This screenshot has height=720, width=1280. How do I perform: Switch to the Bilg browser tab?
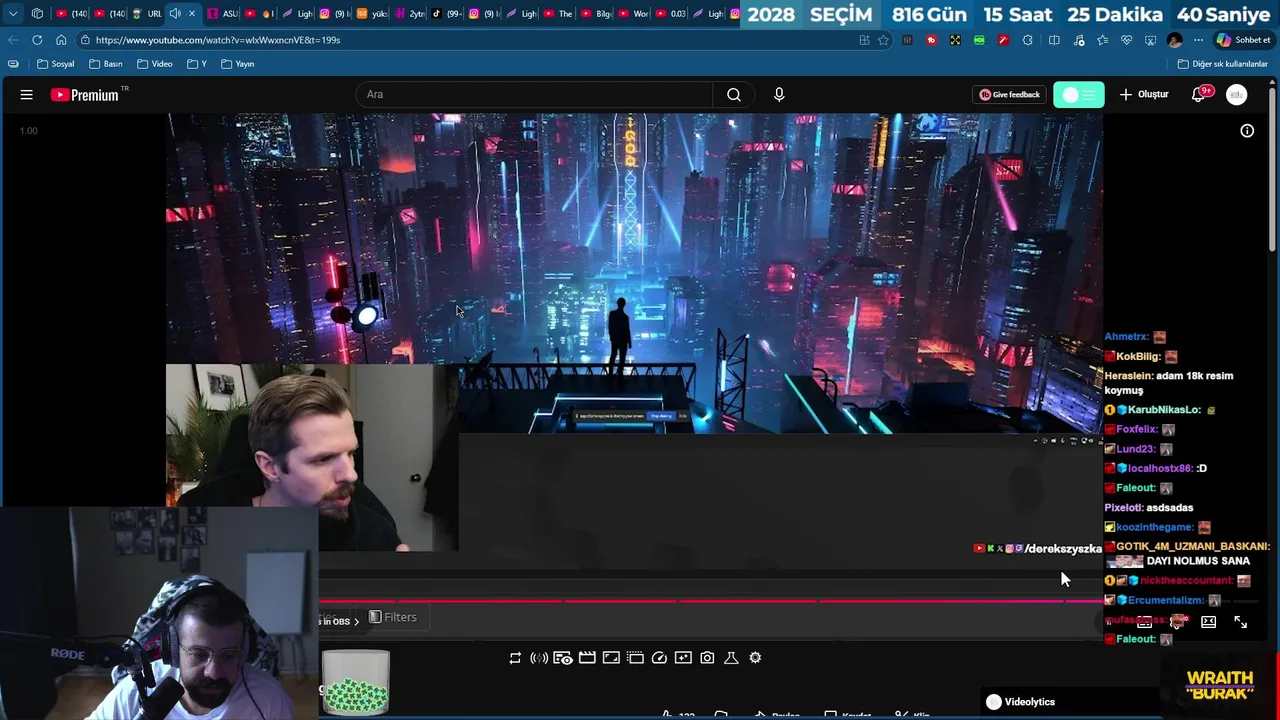(597, 14)
